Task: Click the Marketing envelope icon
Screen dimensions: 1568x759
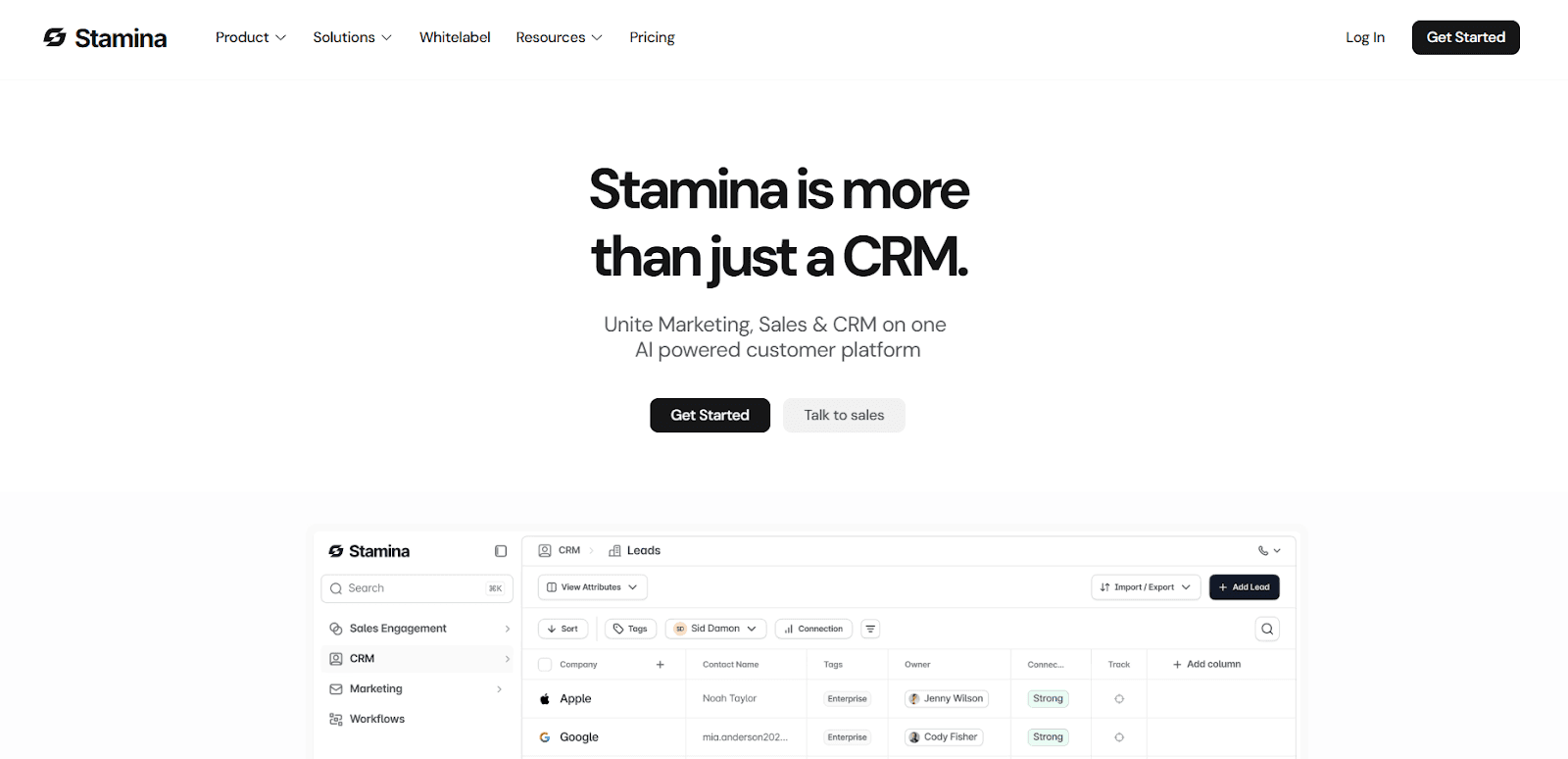Action: pos(336,689)
